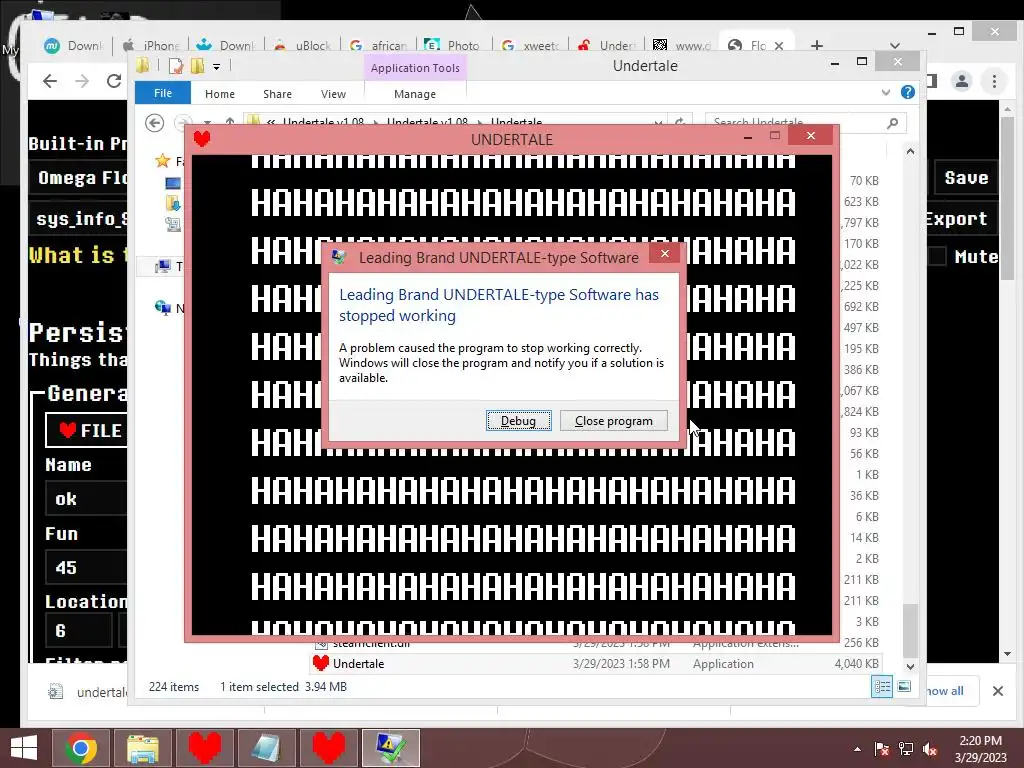Switch Explorer to large icons view
Viewport: 1024px width, 768px height.
point(904,686)
